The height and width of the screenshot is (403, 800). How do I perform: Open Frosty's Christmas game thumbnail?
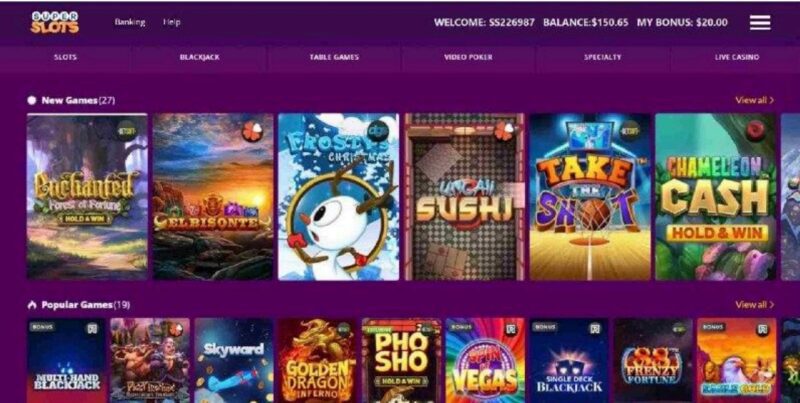pos(338,196)
